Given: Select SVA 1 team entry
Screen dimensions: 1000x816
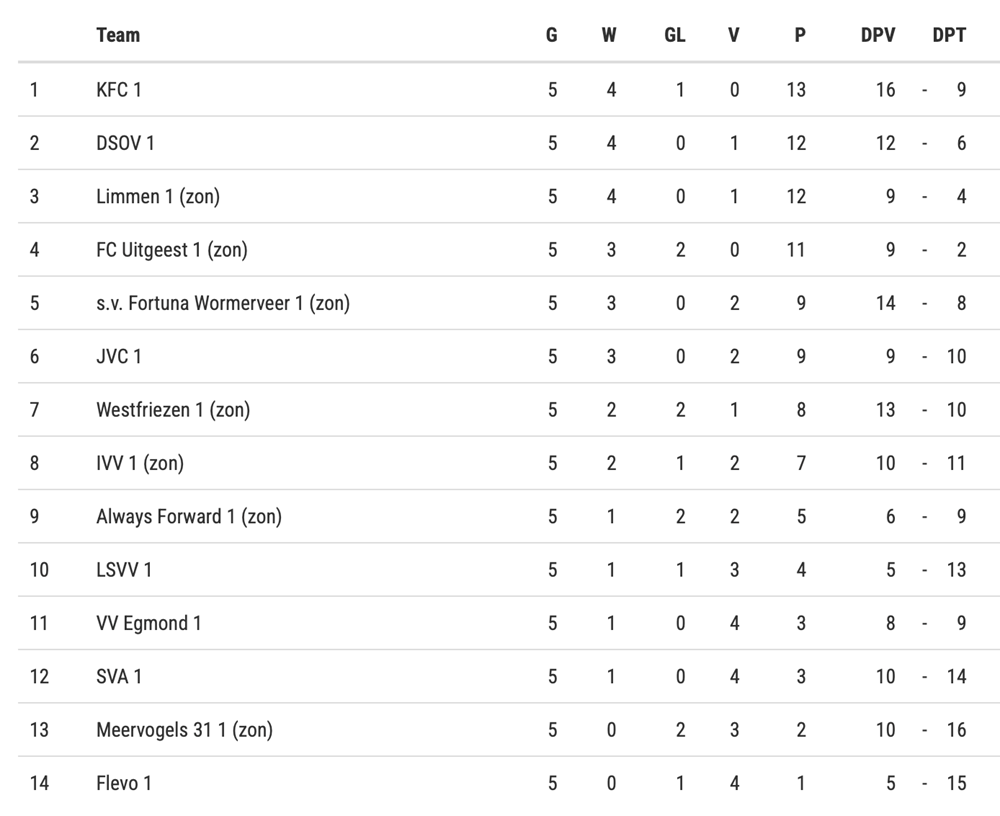Looking at the screenshot, I should 509,676.
